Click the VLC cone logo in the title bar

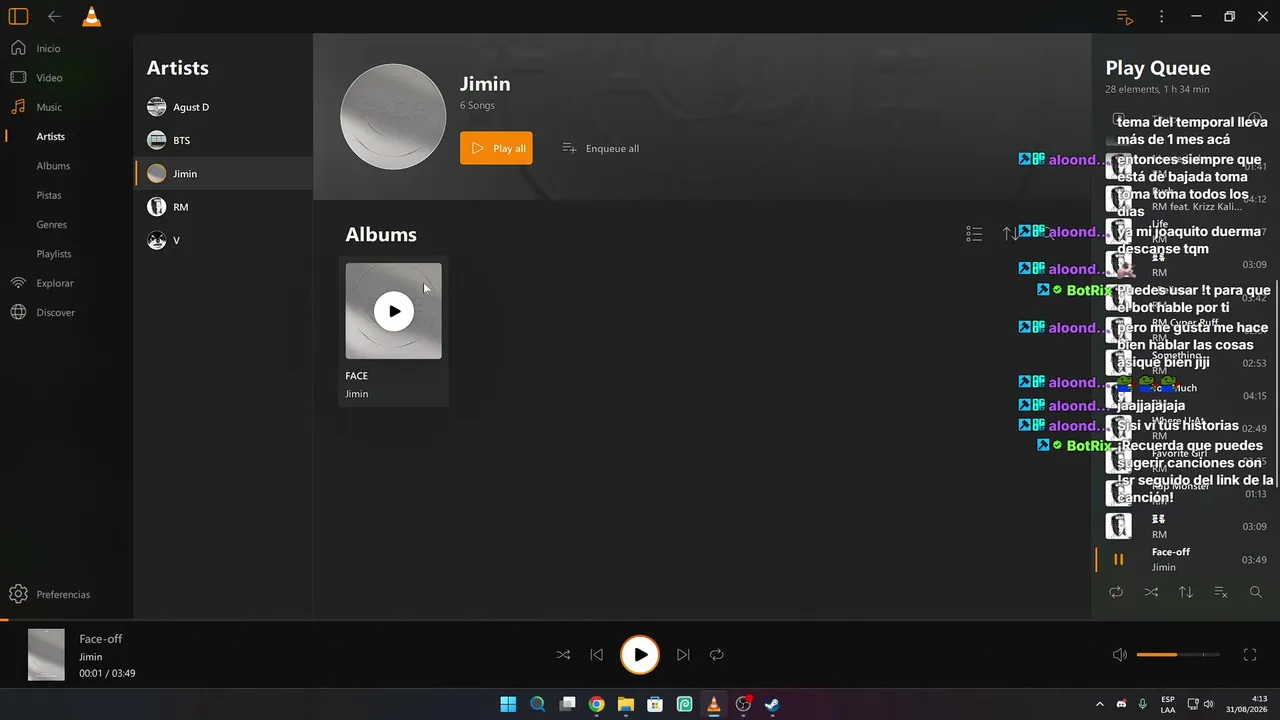click(91, 16)
